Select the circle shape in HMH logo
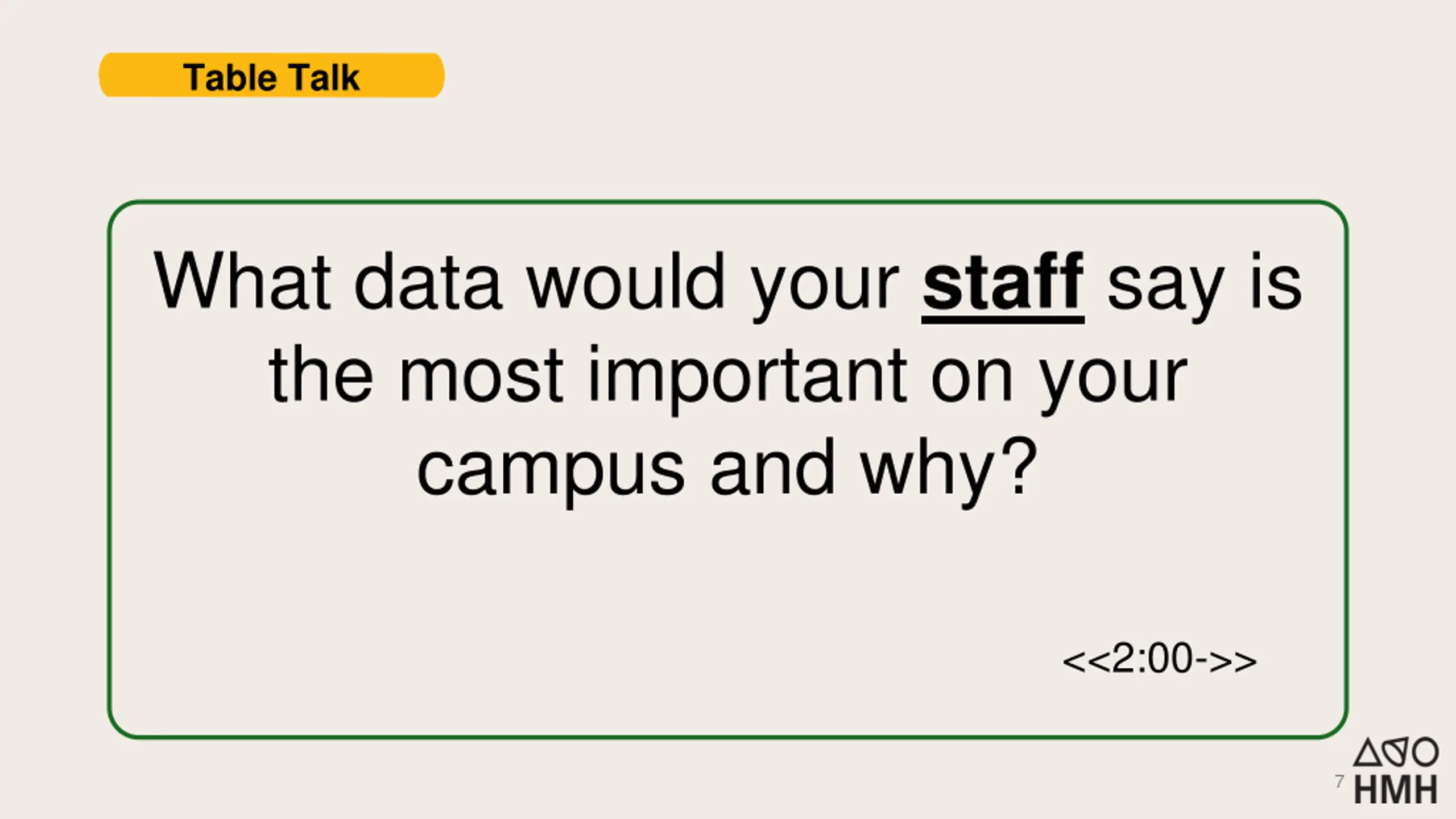Image resolution: width=1456 pixels, height=819 pixels. point(1426,752)
